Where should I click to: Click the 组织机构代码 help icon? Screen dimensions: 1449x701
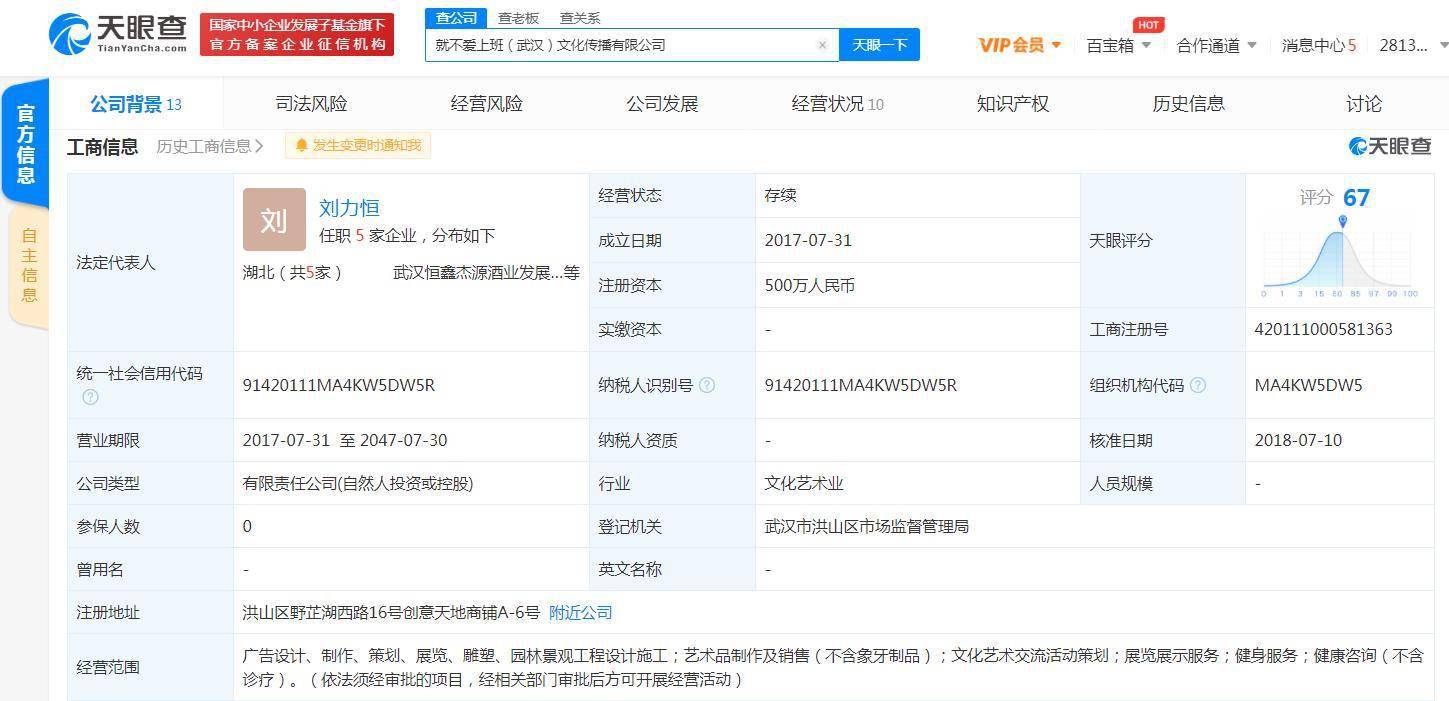click(x=1198, y=385)
